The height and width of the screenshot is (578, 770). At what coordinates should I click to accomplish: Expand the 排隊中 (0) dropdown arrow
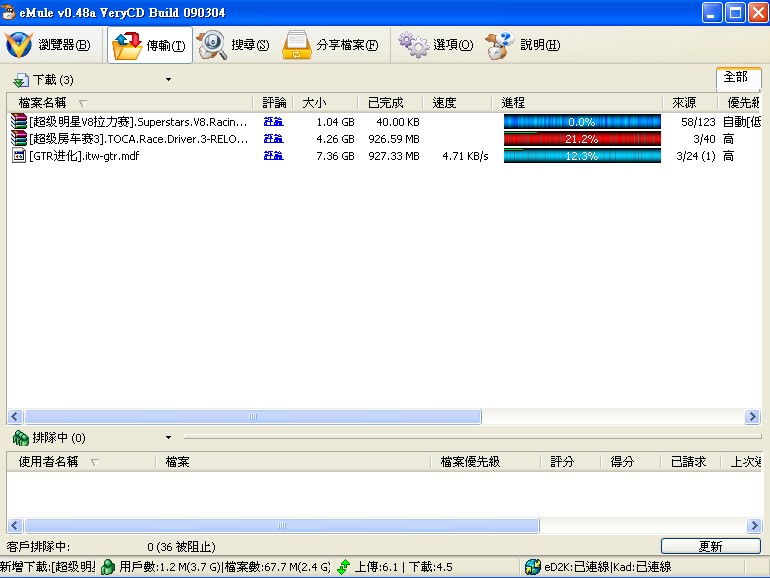(168, 437)
